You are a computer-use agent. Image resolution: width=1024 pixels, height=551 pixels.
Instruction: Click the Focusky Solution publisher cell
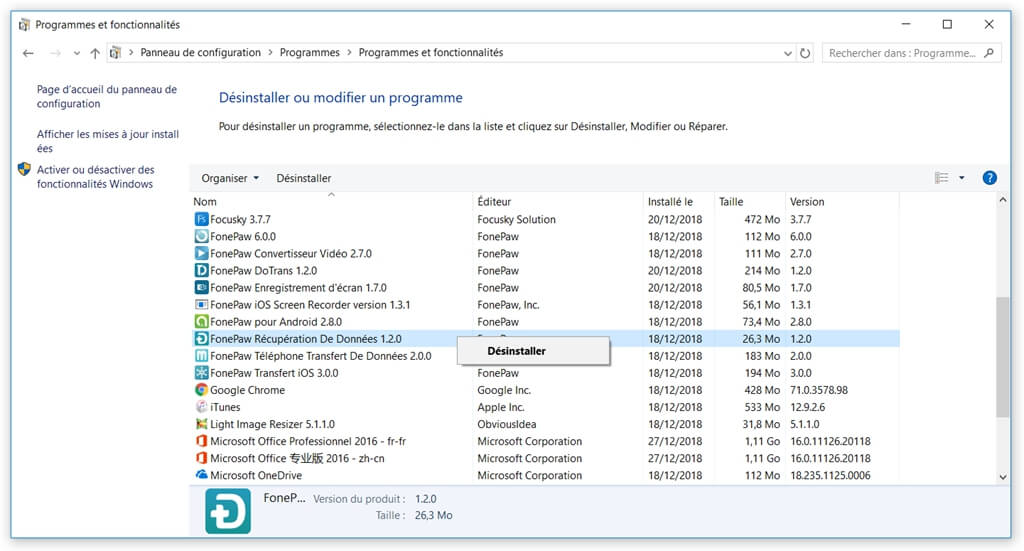[x=517, y=219]
